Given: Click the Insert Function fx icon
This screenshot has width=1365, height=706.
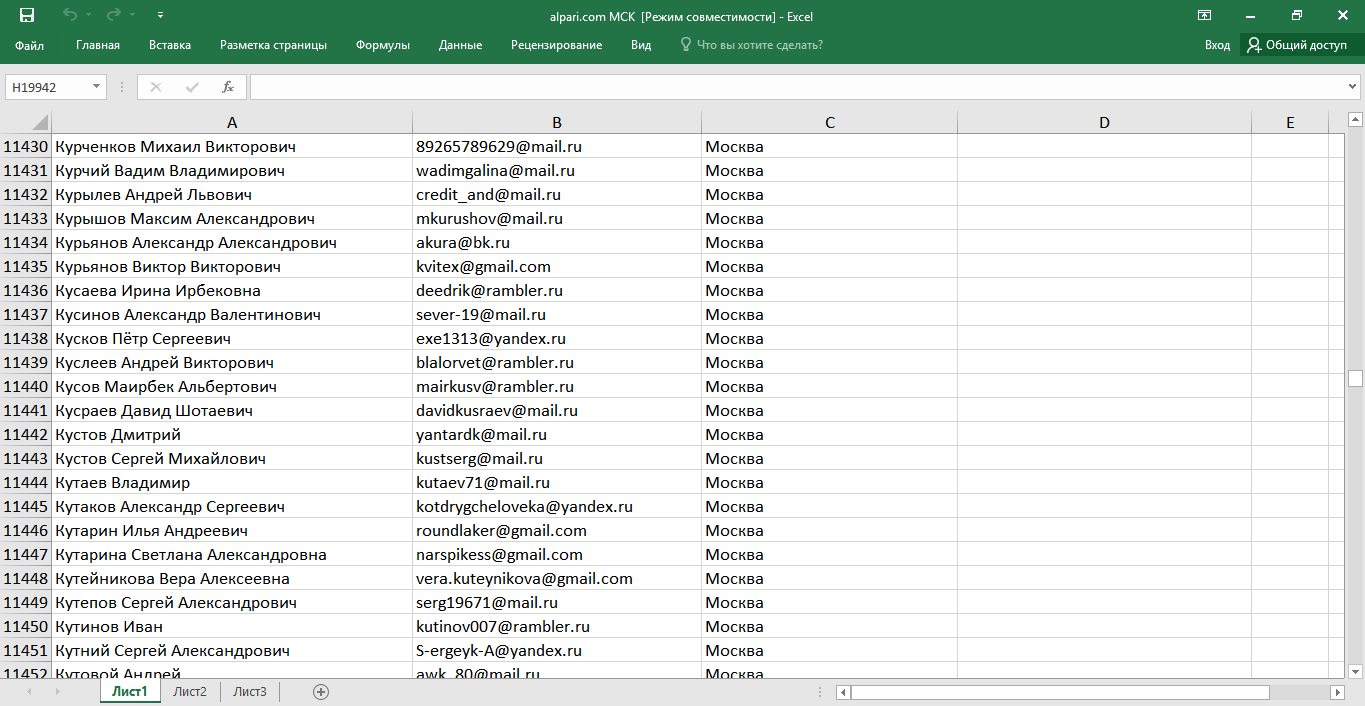Looking at the screenshot, I should [x=228, y=87].
